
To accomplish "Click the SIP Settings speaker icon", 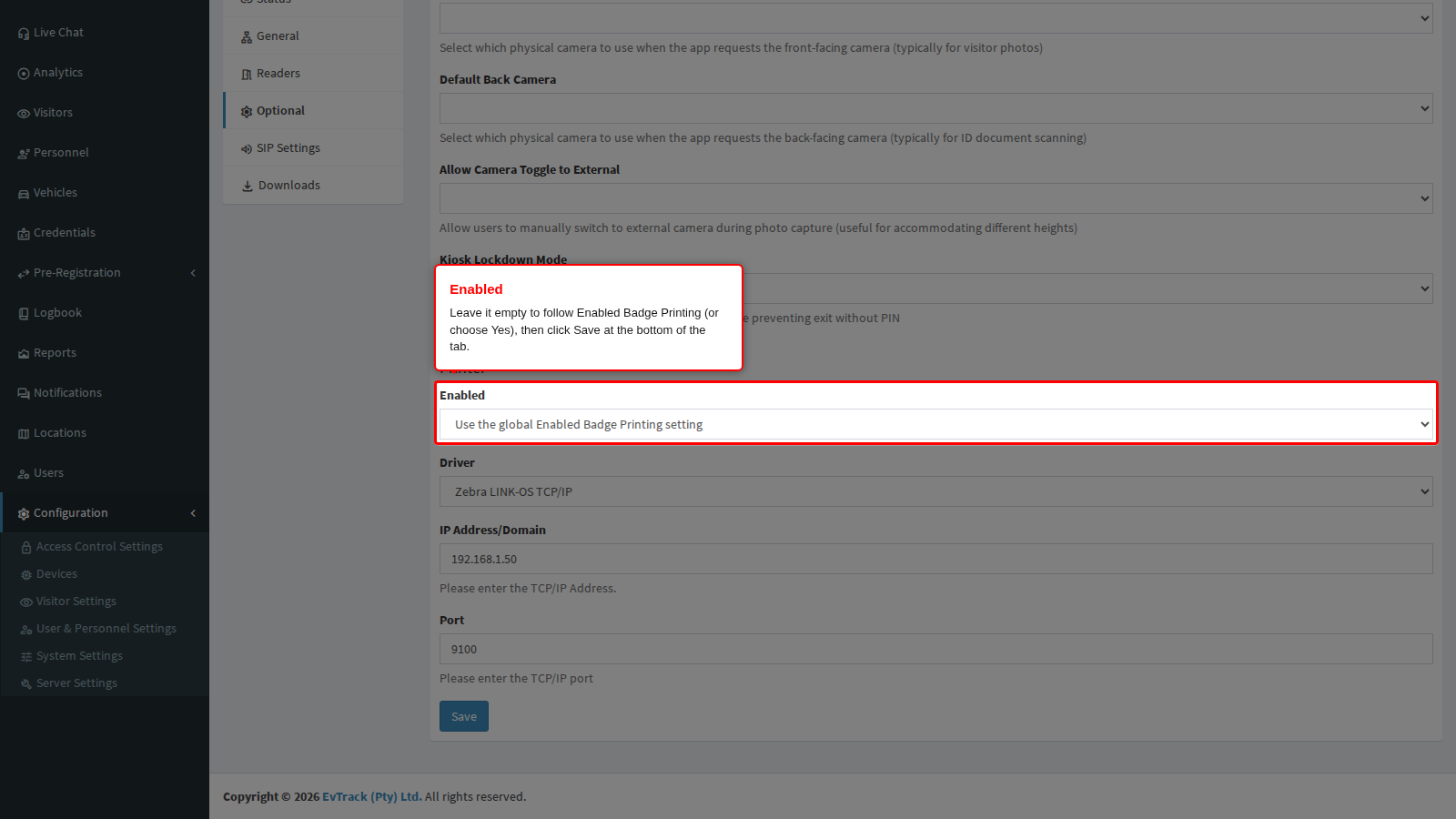I will 247,149.
